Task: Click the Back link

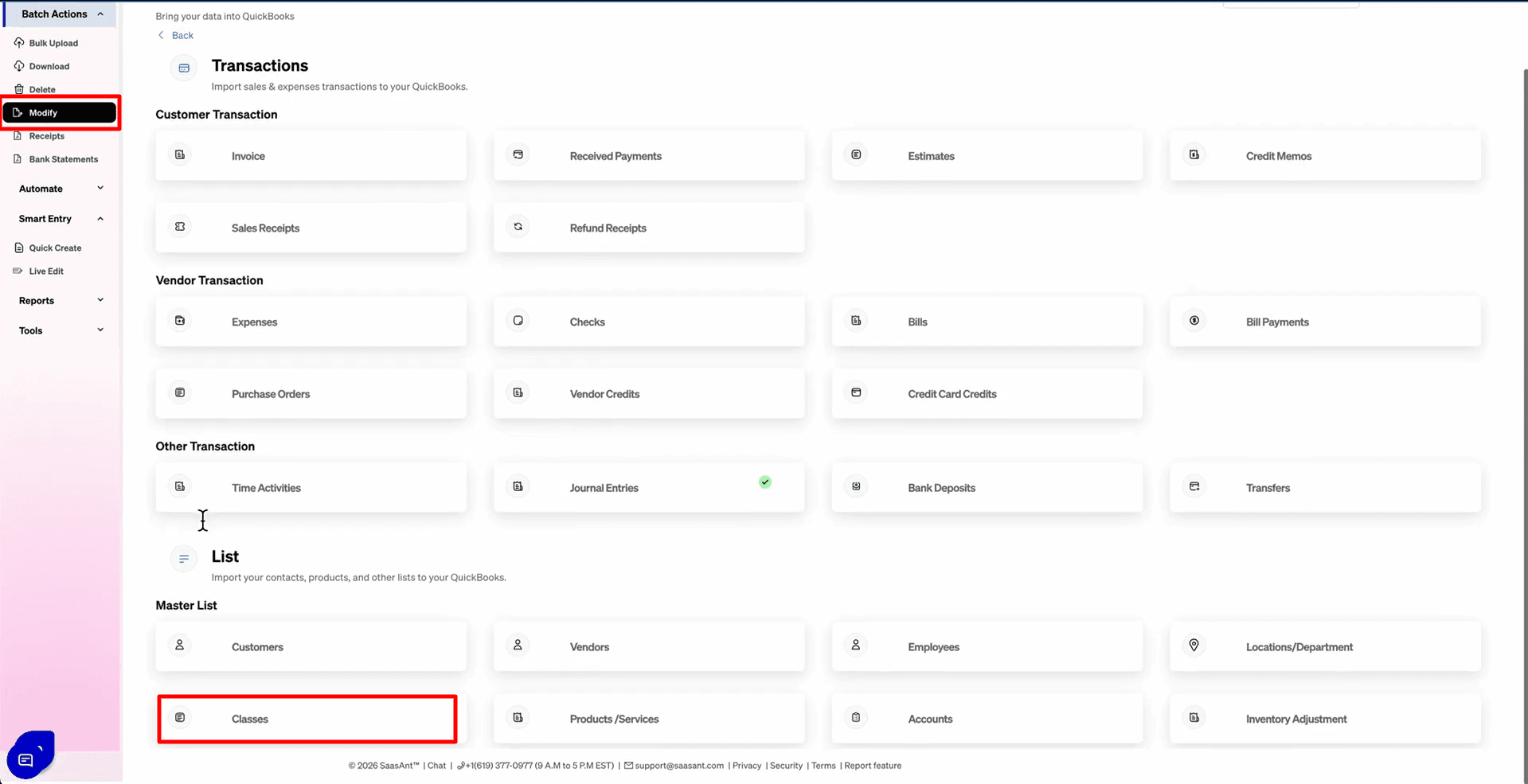Action: point(175,35)
